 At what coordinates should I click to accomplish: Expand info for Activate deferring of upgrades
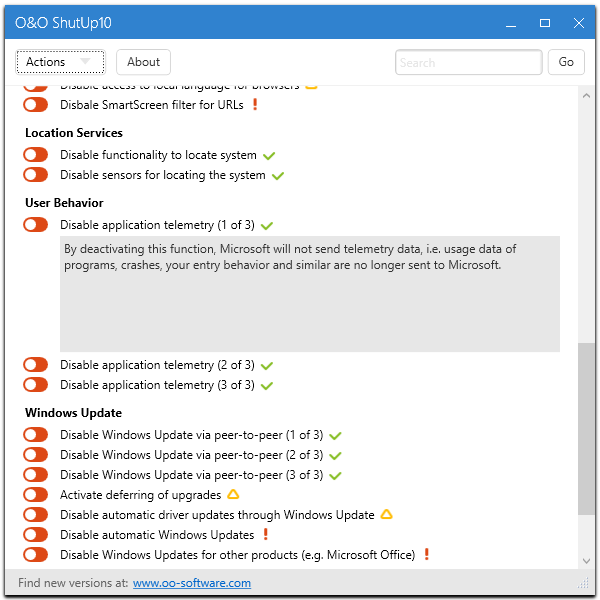[140, 495]
